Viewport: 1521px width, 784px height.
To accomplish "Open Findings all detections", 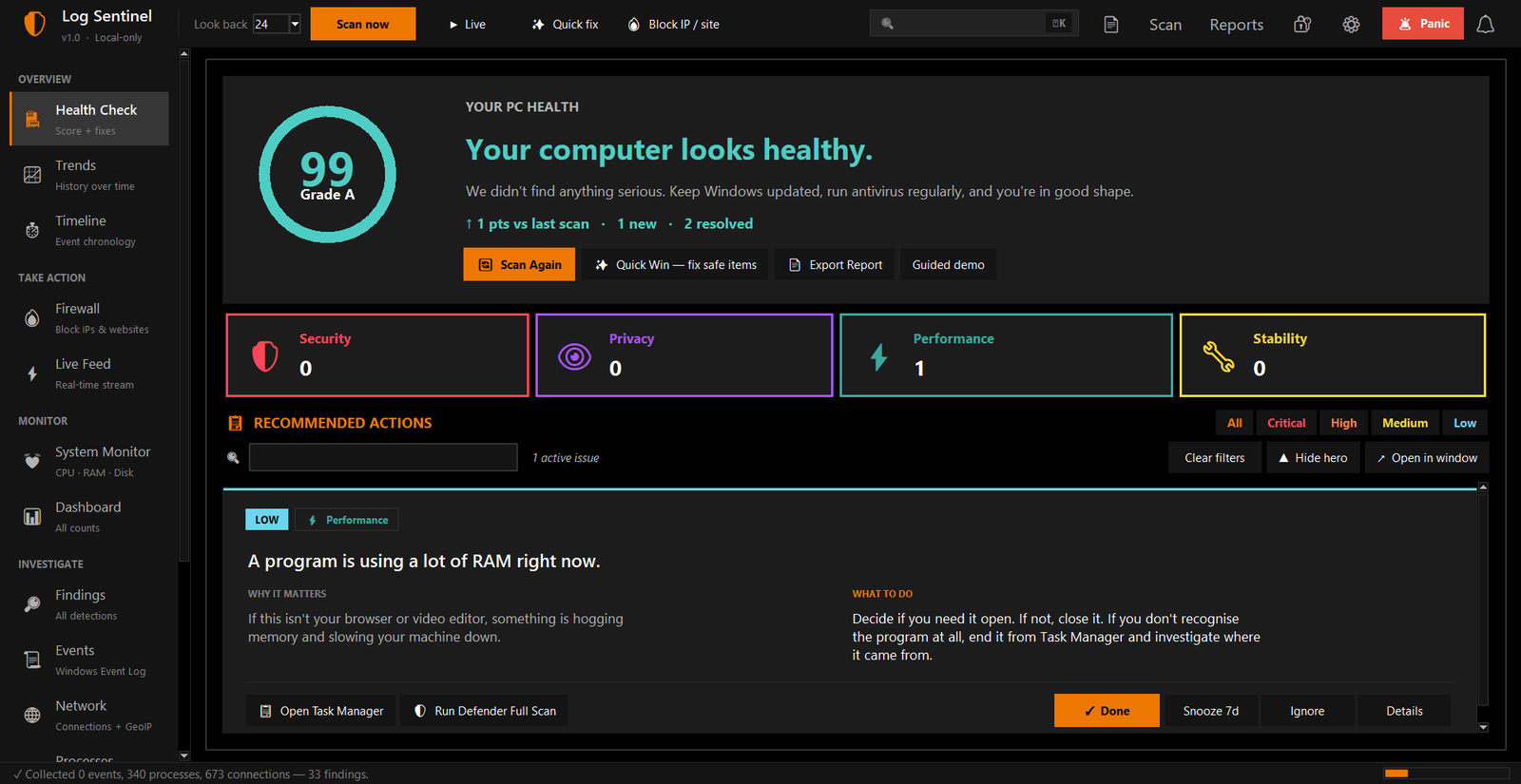I will pyautogui.click(x=89, y=604).
